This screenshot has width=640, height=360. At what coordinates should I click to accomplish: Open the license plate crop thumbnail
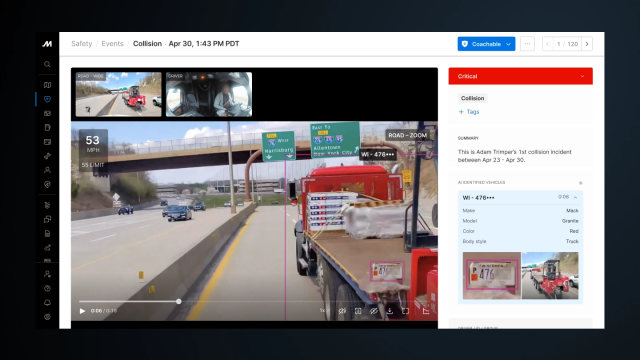pos(492,276)
